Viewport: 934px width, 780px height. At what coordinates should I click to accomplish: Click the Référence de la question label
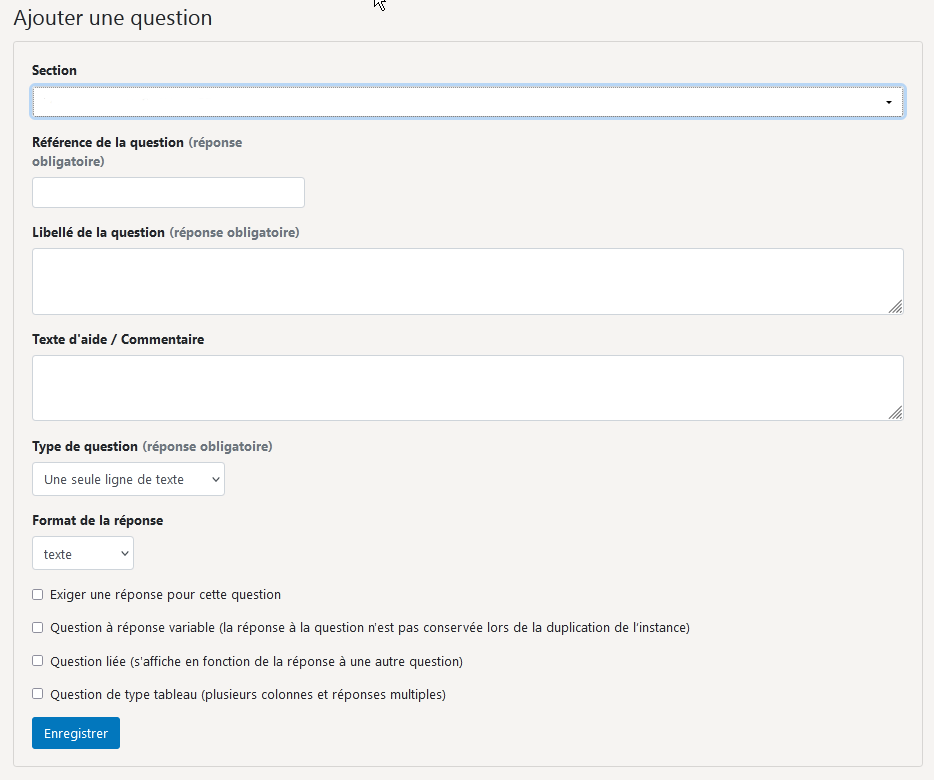(x=108, y=142)
